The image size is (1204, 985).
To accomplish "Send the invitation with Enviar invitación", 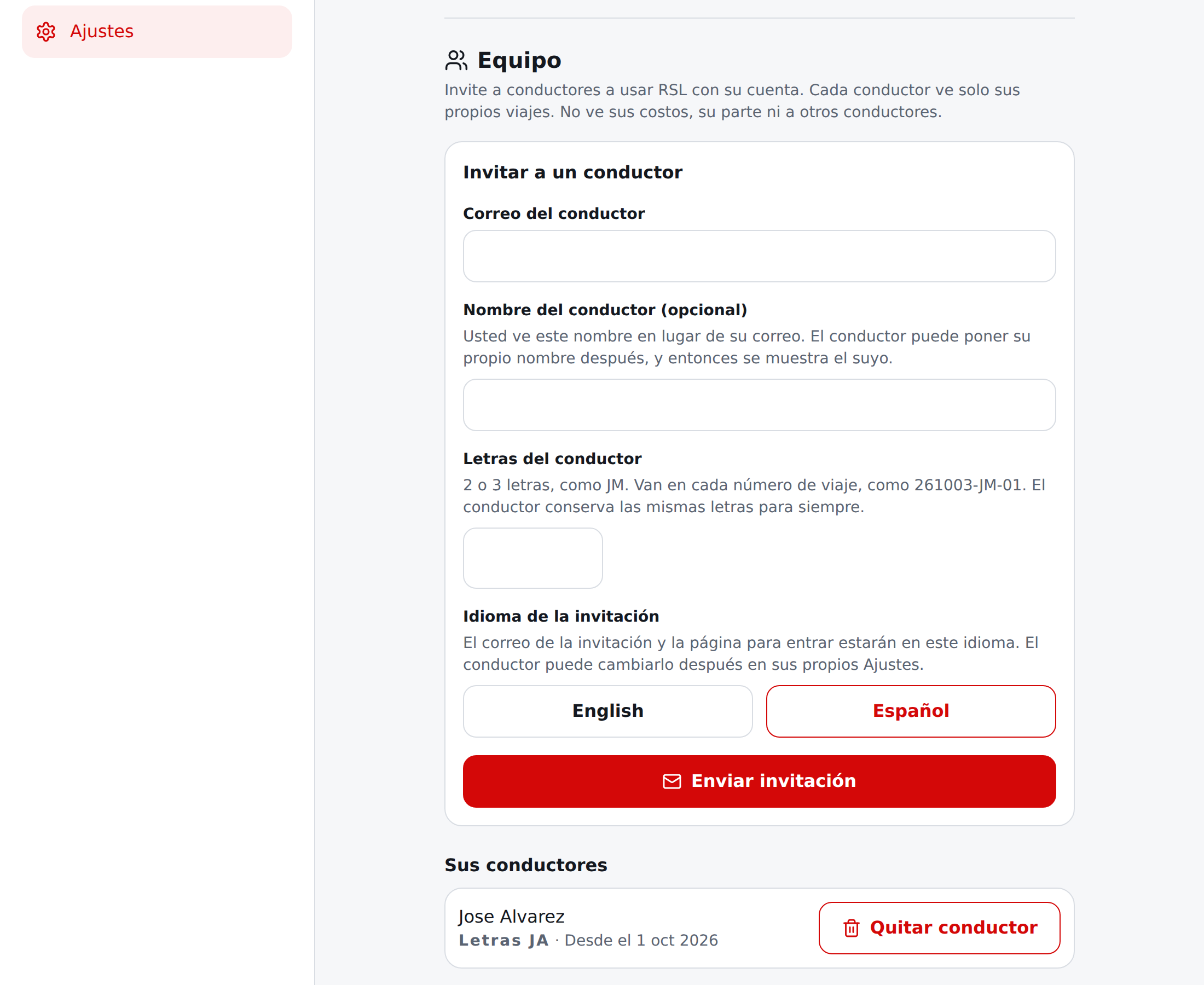I will click(759, 781).
